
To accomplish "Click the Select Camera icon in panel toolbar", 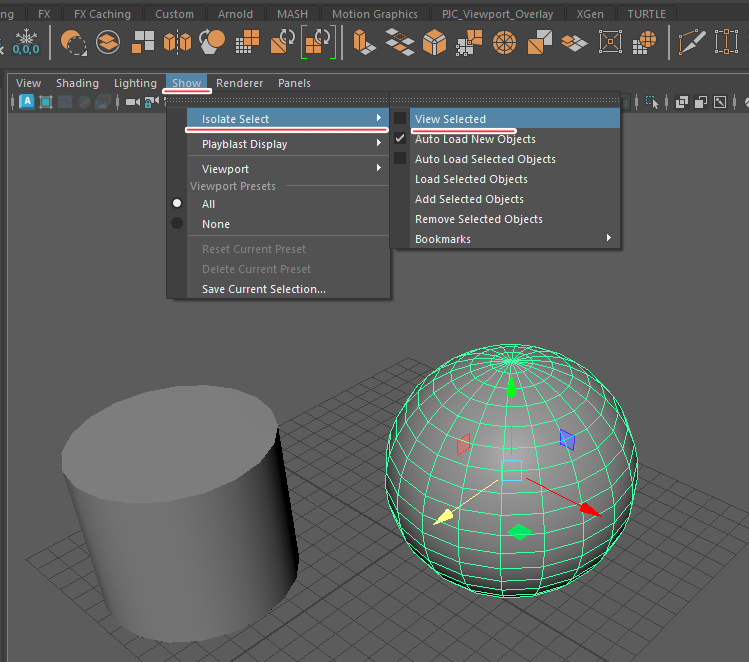I will 133,102.
